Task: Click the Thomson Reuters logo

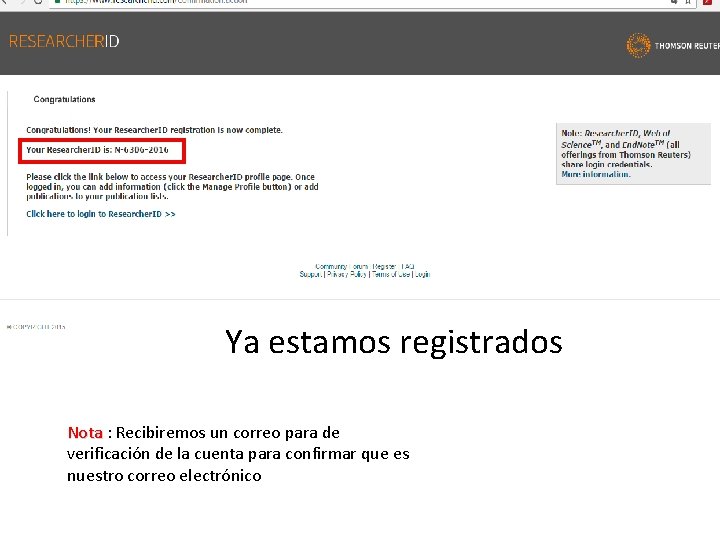Action: [673, 45]
